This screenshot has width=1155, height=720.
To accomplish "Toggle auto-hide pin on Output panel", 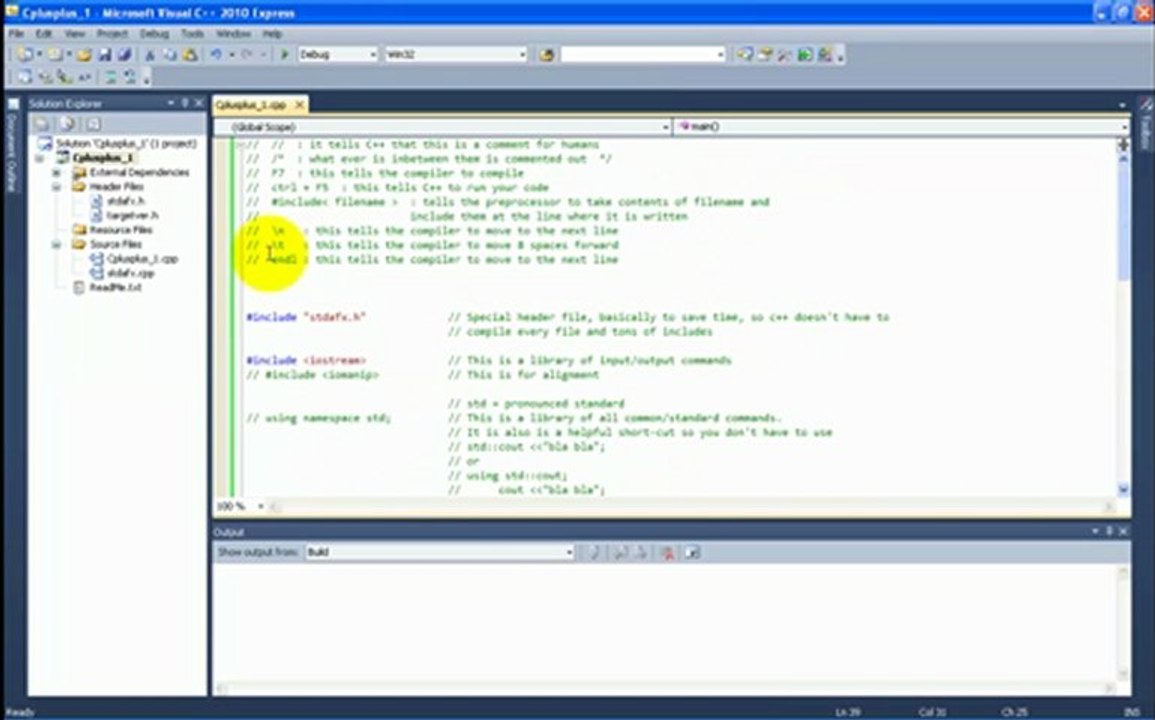I will click(x=1109, y=531).
